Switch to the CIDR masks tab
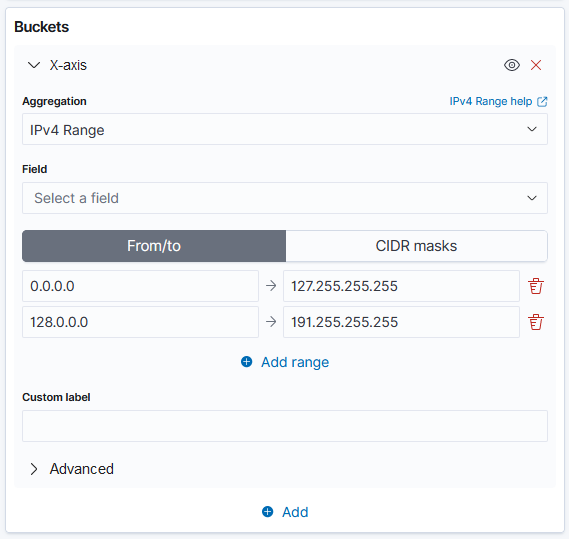This screenshot has height=539, width=569. click(x=417, y=246)
